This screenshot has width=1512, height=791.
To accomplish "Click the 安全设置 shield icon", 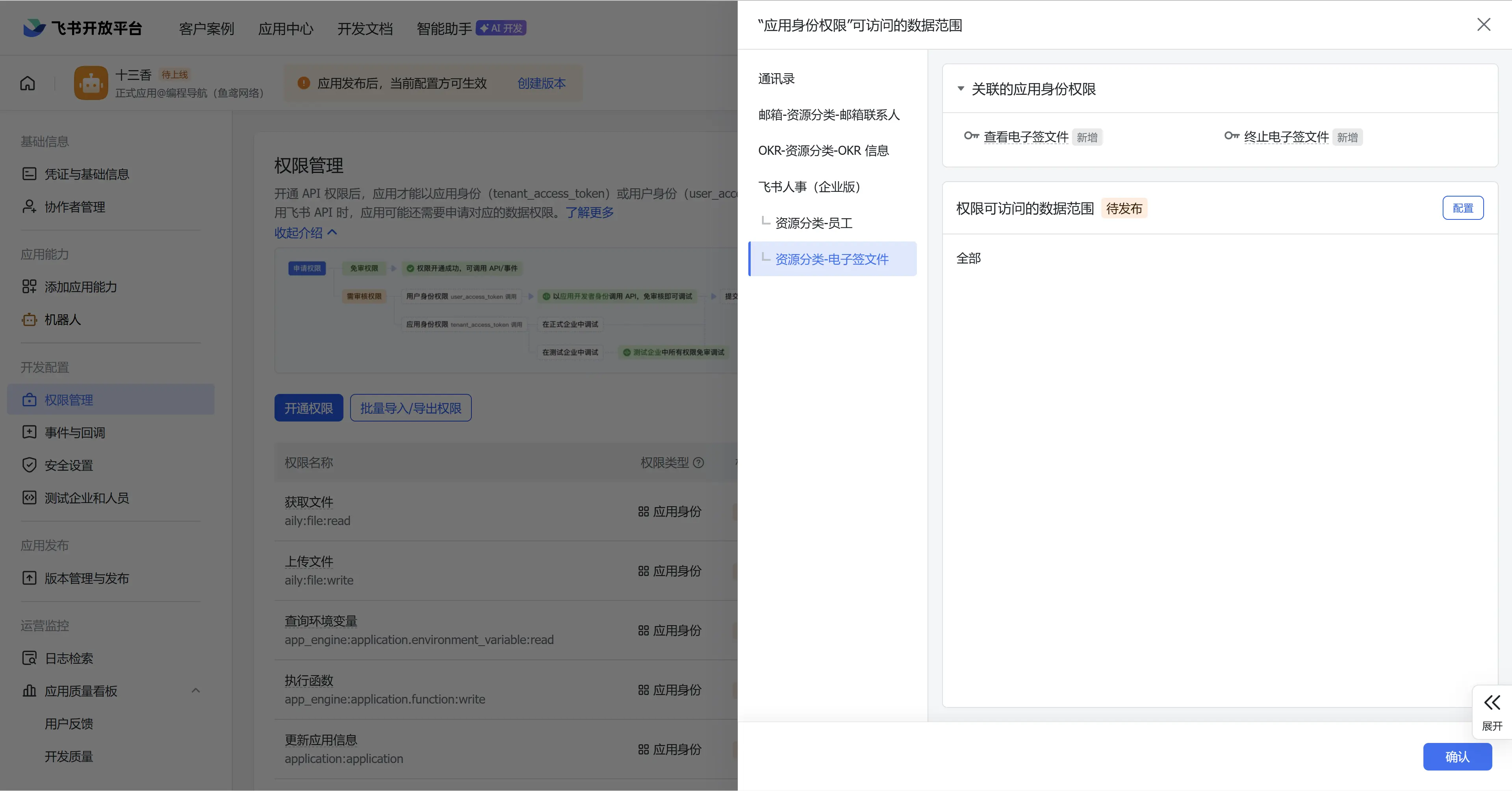I will pos(29,465).
